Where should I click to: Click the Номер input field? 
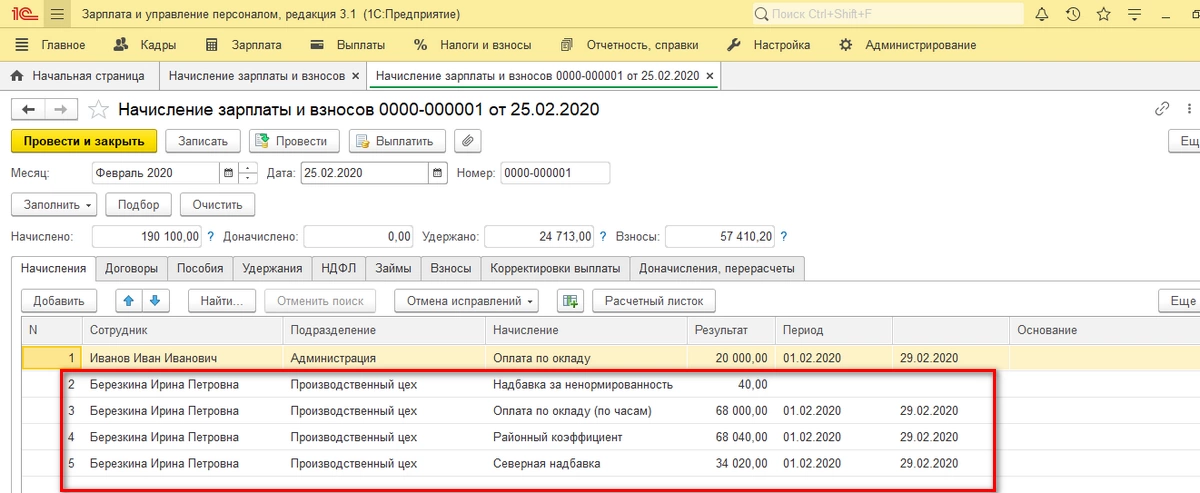[x=555, y=173]
